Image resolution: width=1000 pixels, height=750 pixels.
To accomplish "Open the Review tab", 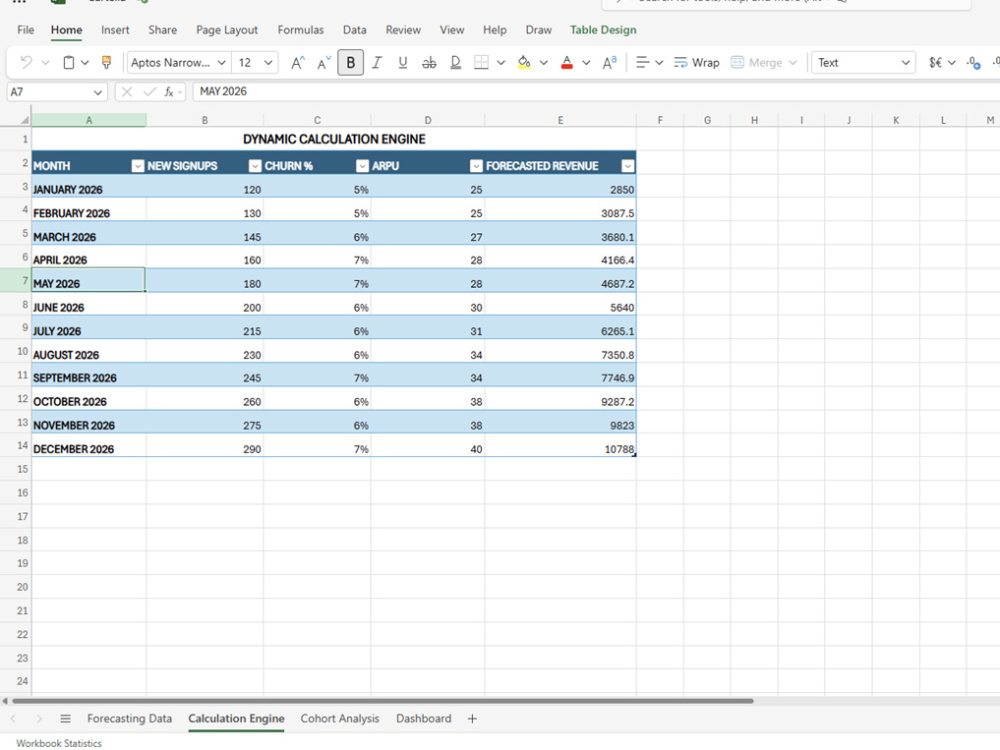I will click(x=403, y=30).
